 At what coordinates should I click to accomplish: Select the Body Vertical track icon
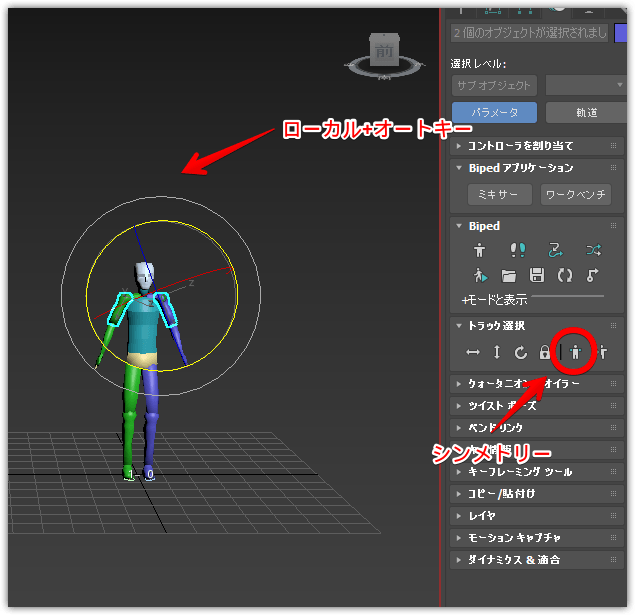(x=497, y=352)
